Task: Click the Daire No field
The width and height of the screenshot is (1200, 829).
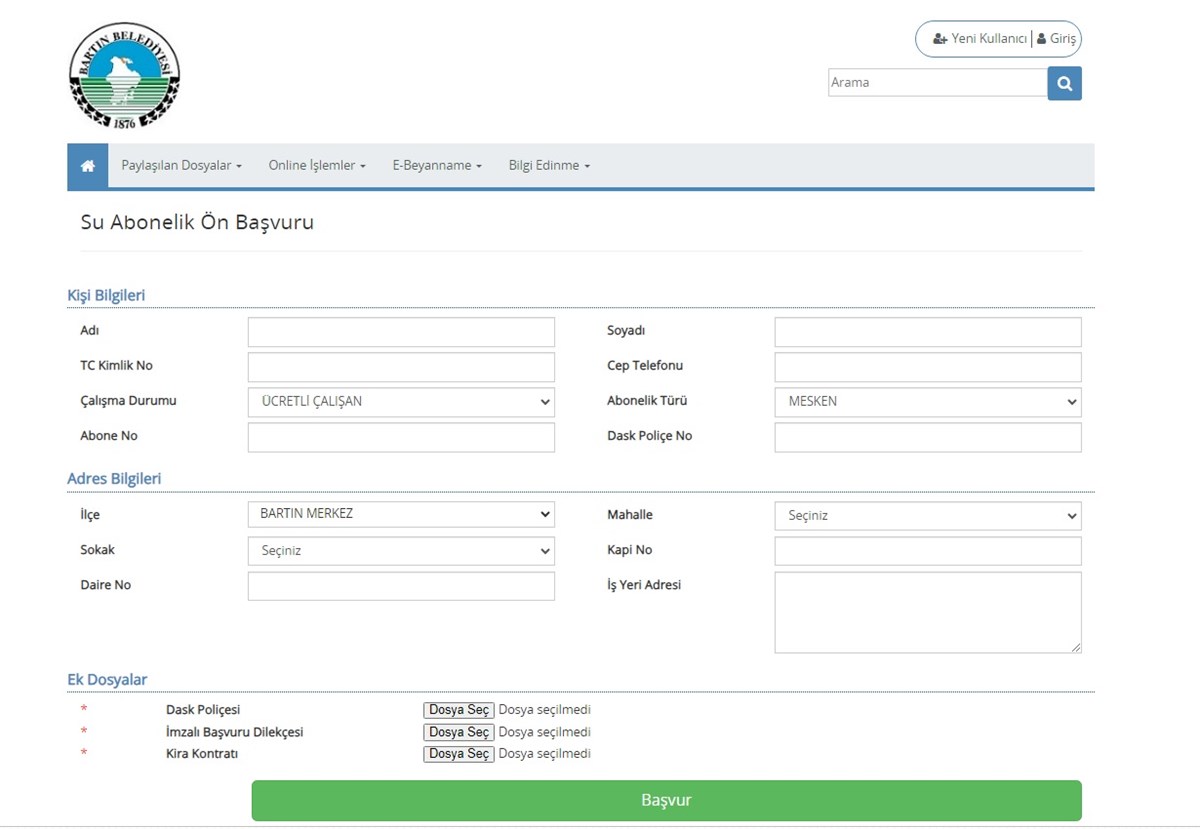Action: [x=401, y=586]
